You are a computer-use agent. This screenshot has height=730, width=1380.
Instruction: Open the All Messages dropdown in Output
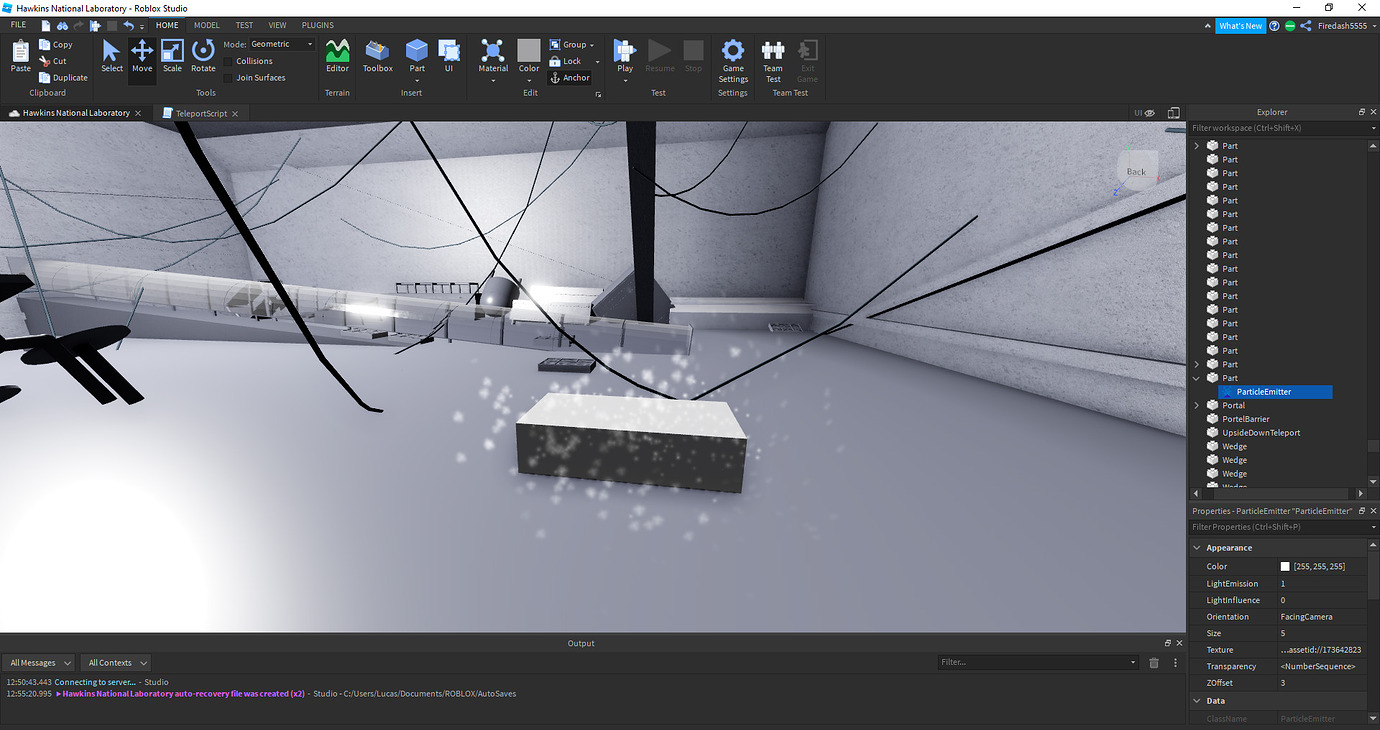[38, 662]
